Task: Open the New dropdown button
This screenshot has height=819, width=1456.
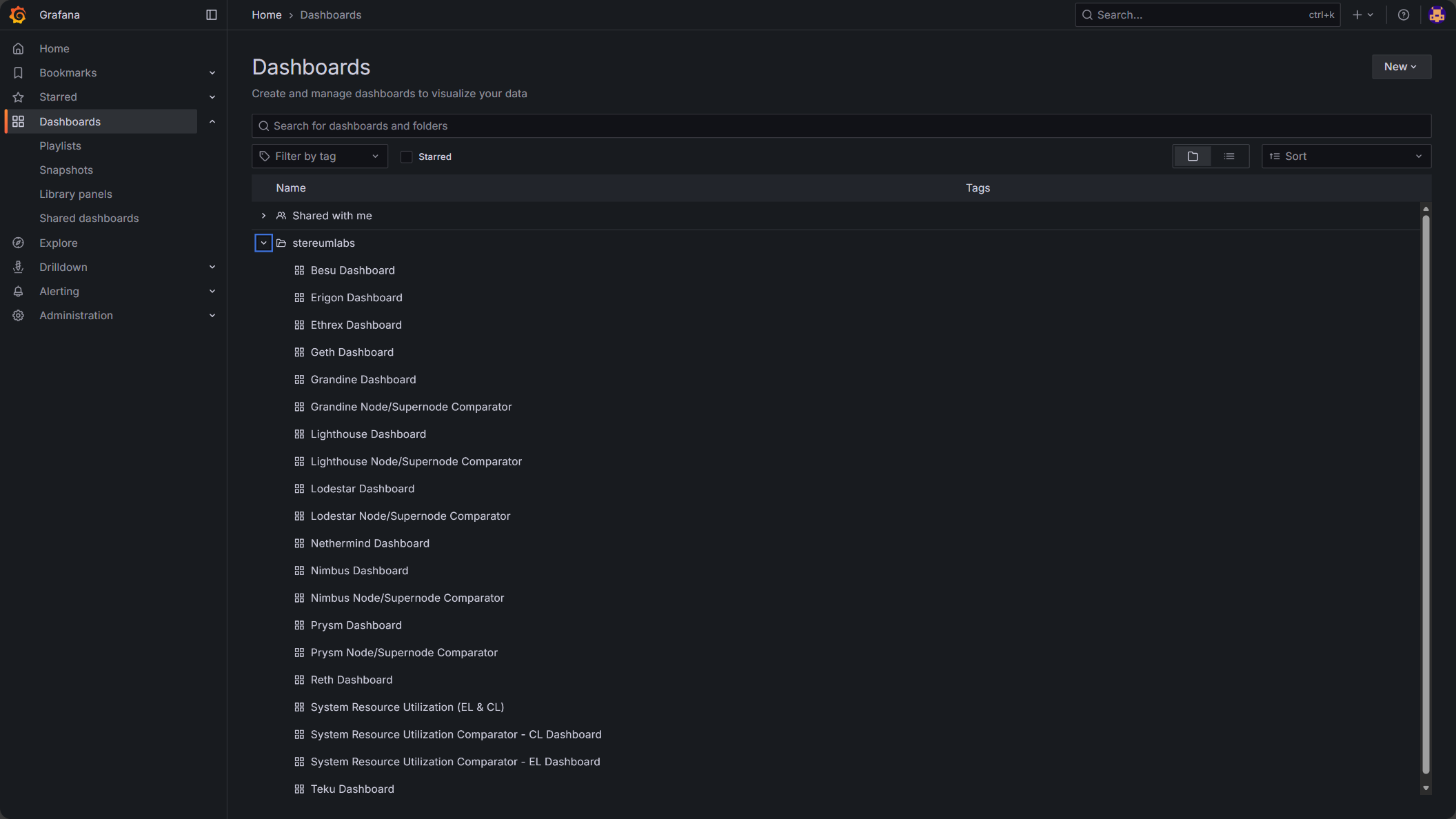Action: [1402, 67]
